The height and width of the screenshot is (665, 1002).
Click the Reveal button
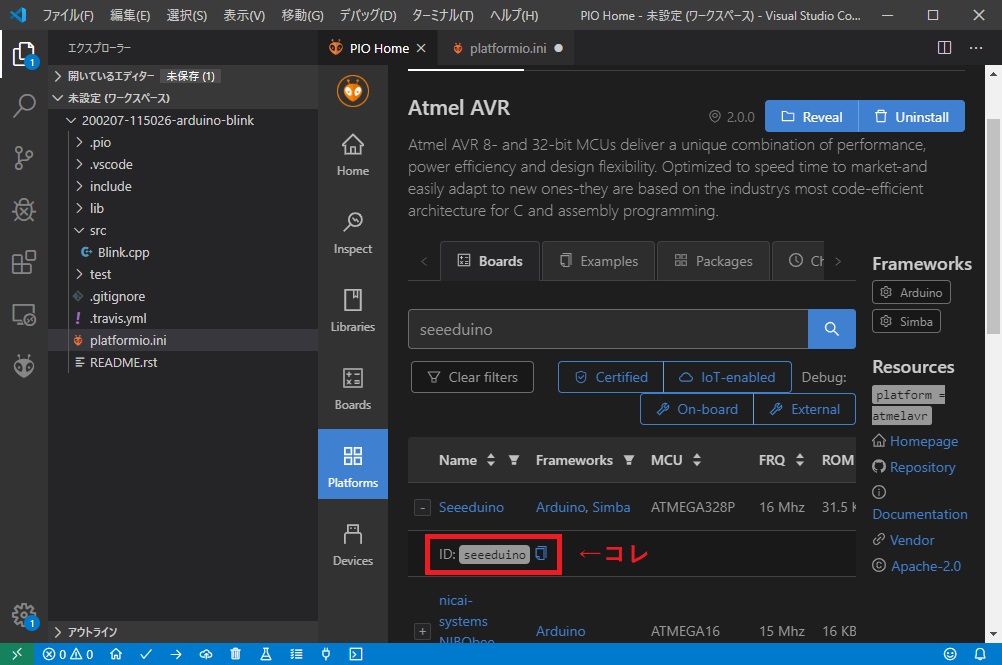812,116
